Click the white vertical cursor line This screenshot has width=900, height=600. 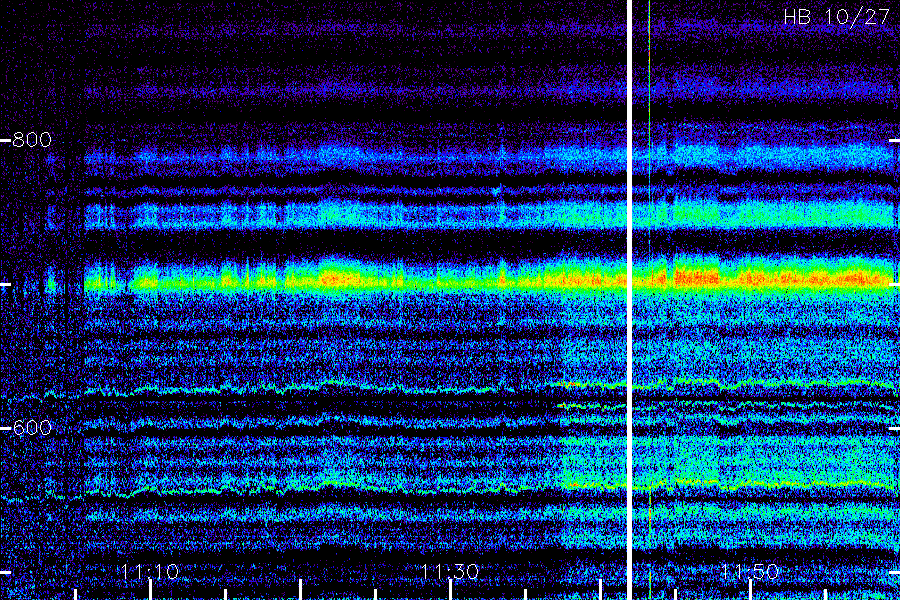629,300
